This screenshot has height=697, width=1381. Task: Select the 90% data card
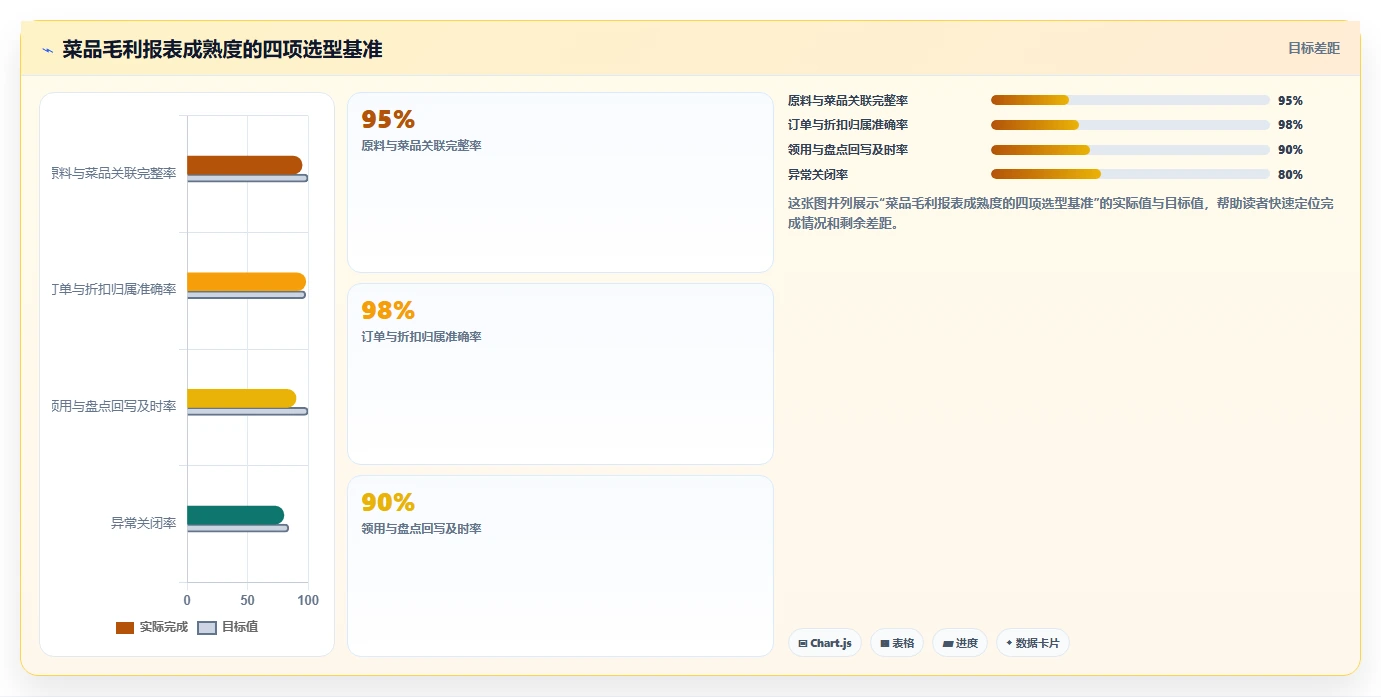[560, 566]
